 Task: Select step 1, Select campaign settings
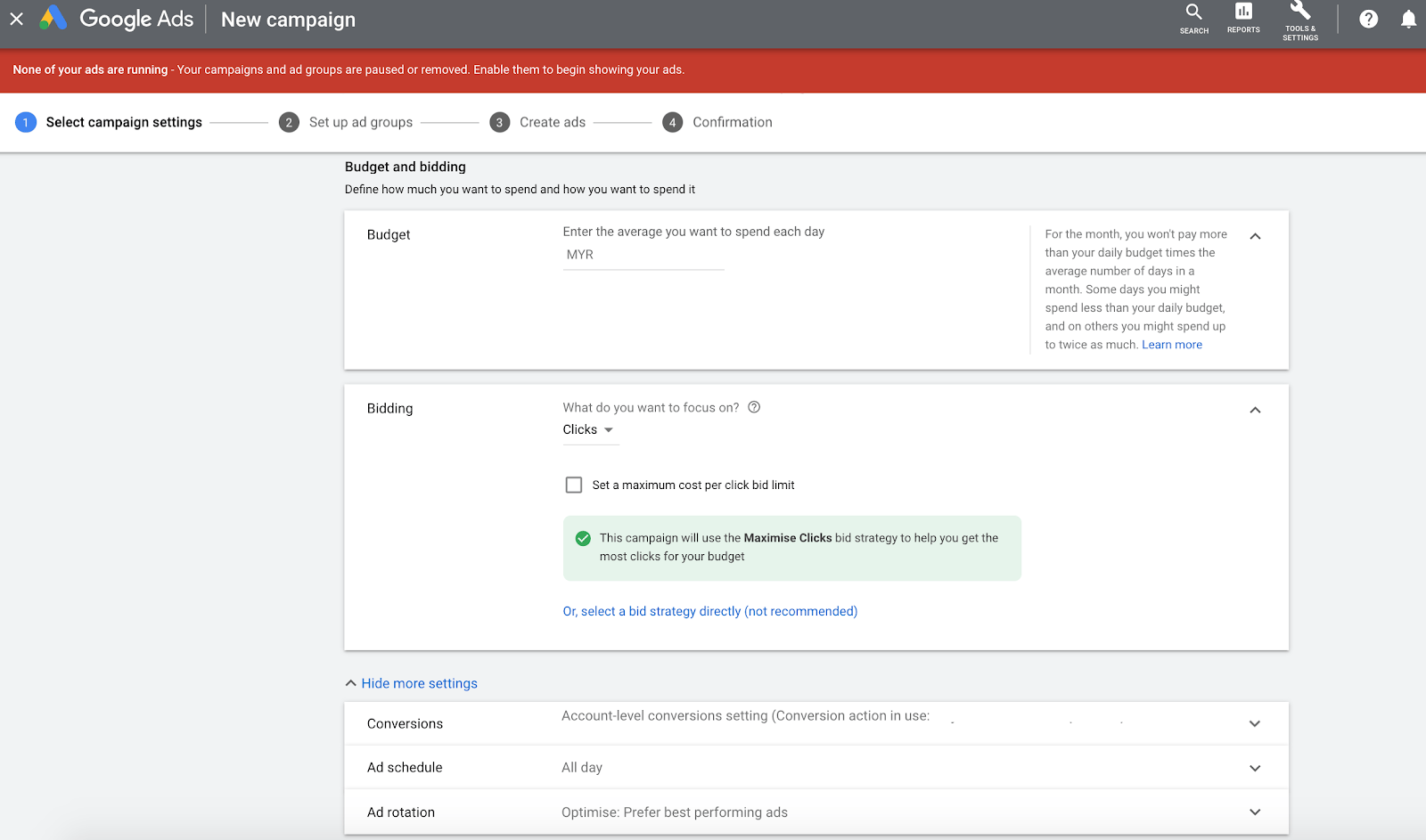(124, 122)
